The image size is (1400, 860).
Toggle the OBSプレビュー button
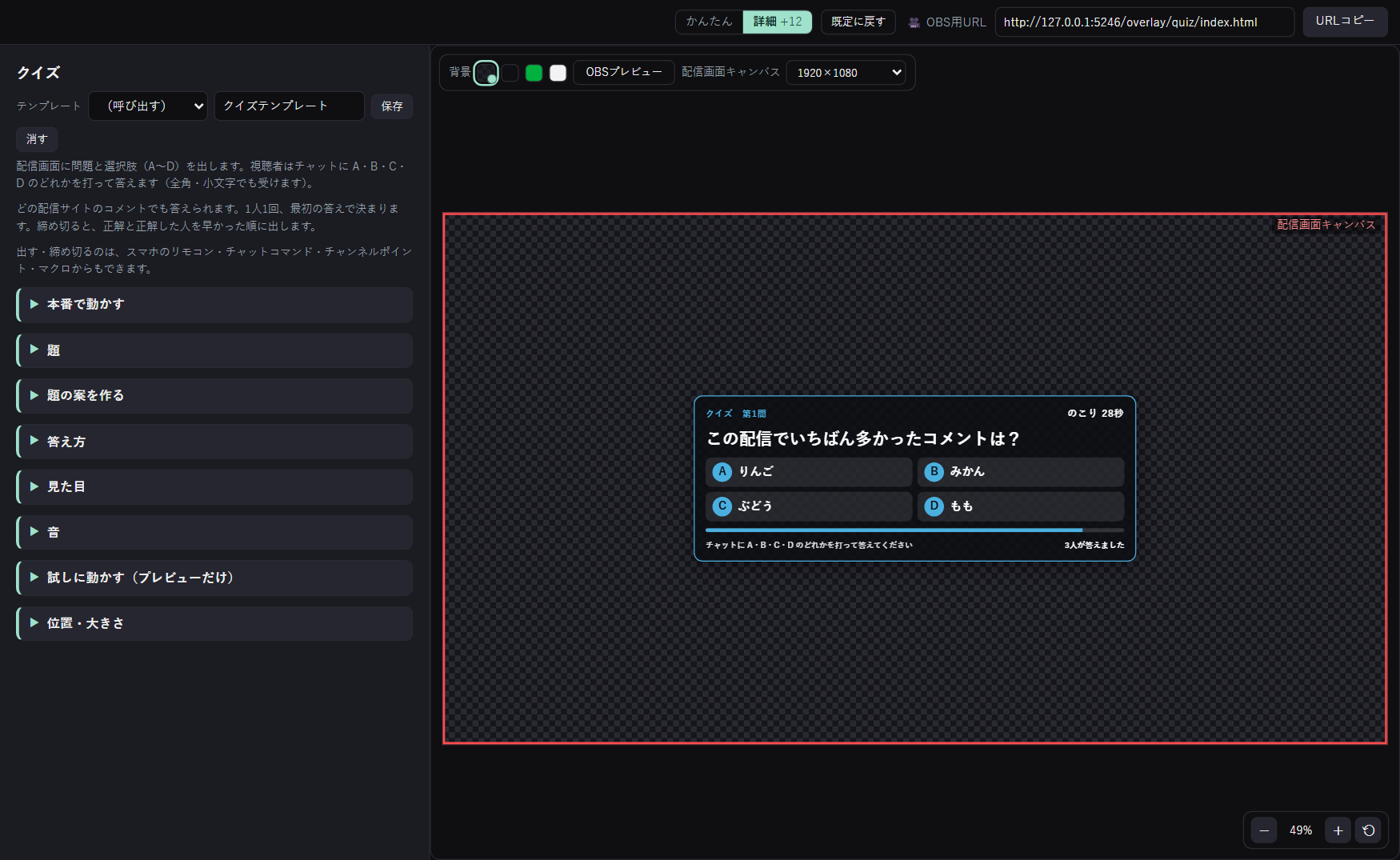click(x=624, y=72)
